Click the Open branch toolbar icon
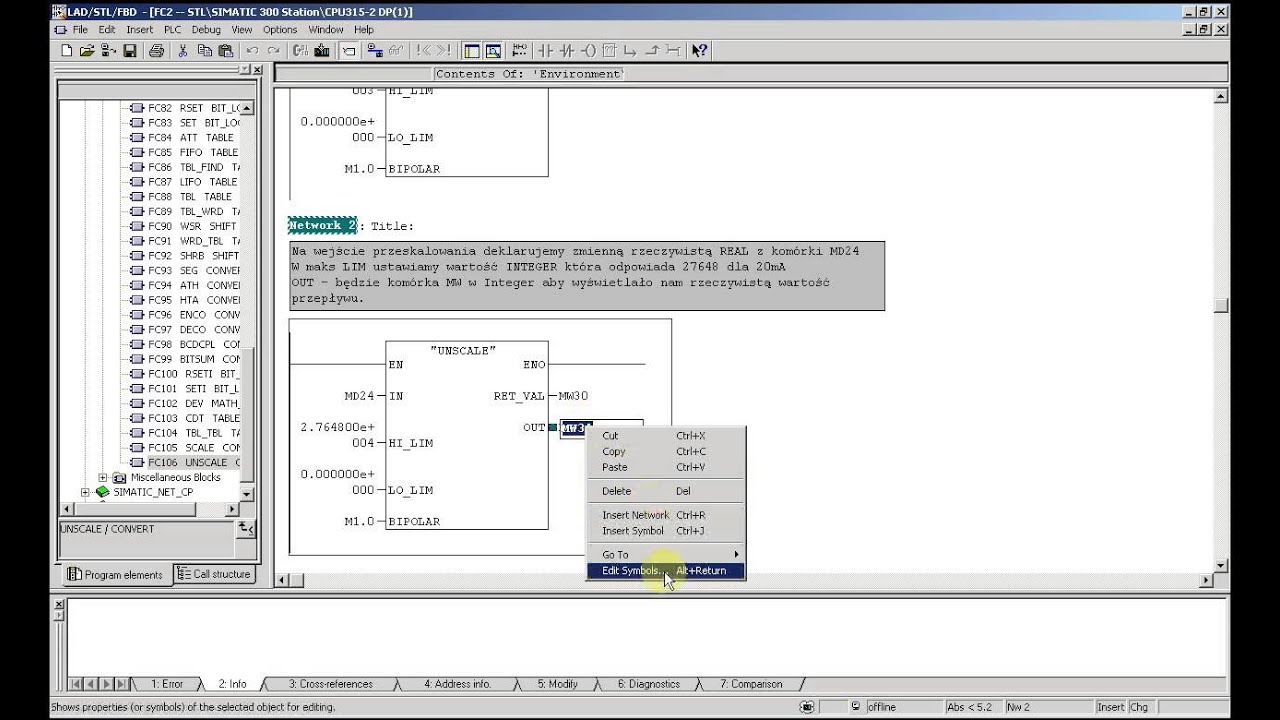Screen dimensions: 1280x720 point(630,51)
